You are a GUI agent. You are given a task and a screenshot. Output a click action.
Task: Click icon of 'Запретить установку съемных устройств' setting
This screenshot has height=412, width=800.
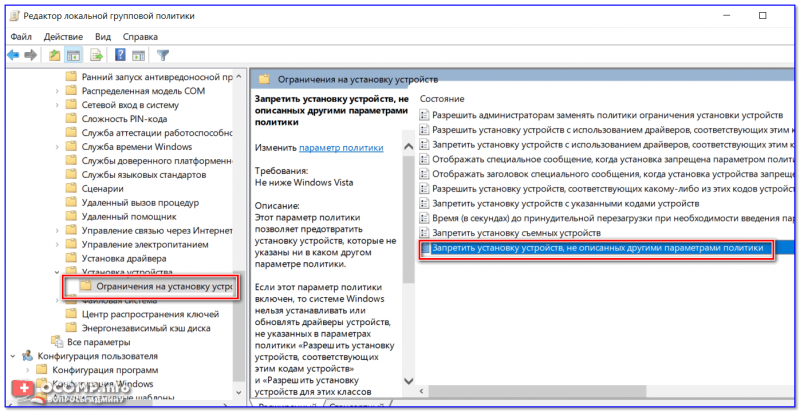[x=424, y=233]
